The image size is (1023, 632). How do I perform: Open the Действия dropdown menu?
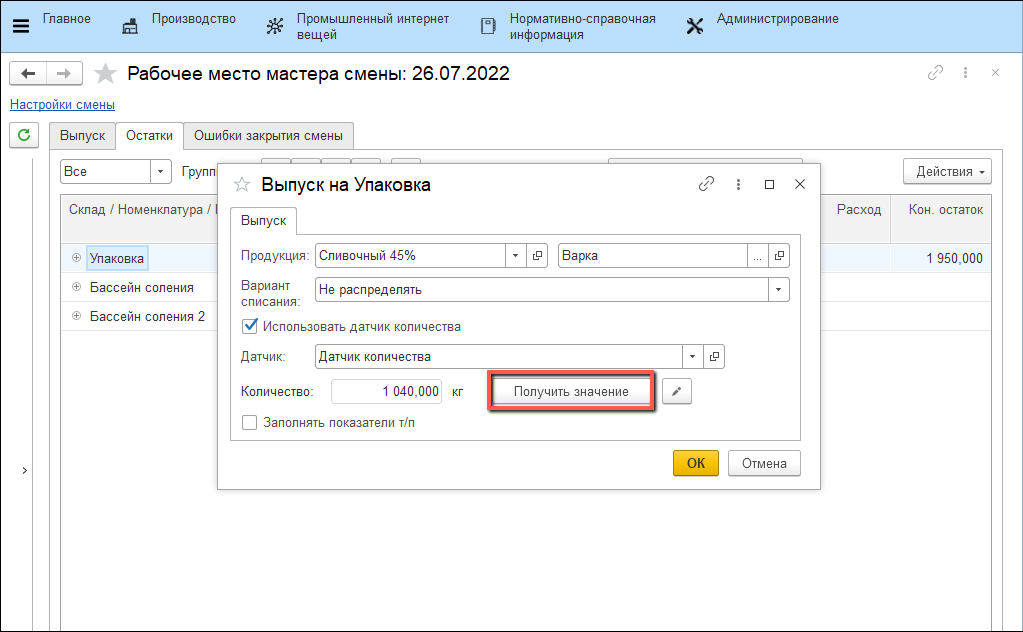click(946, 171)
